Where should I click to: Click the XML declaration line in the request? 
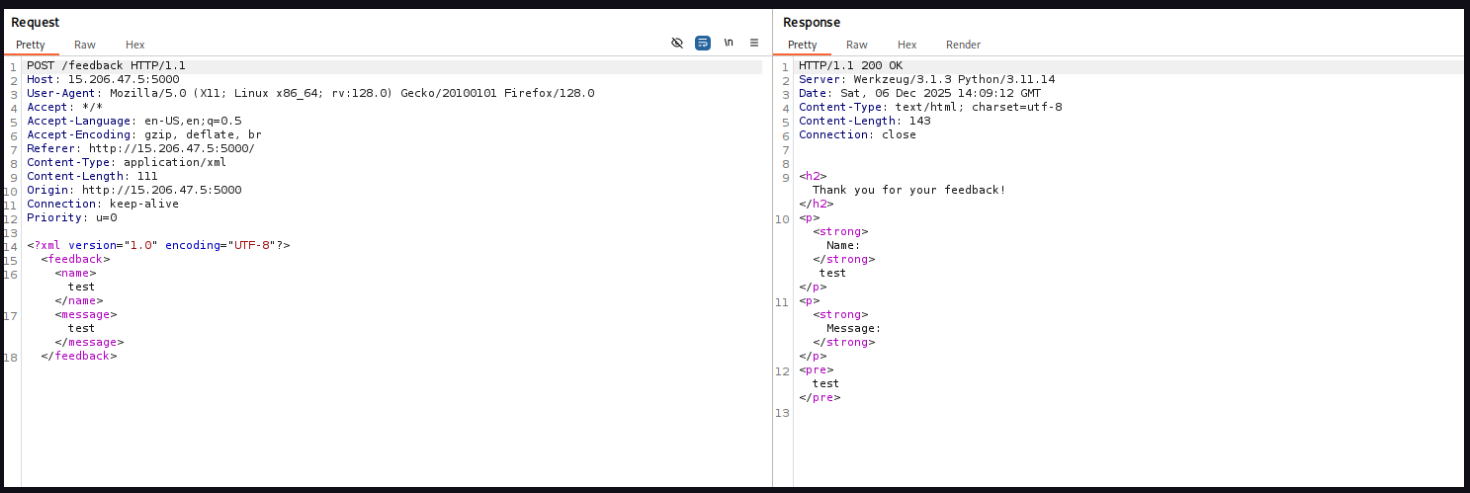158,245
